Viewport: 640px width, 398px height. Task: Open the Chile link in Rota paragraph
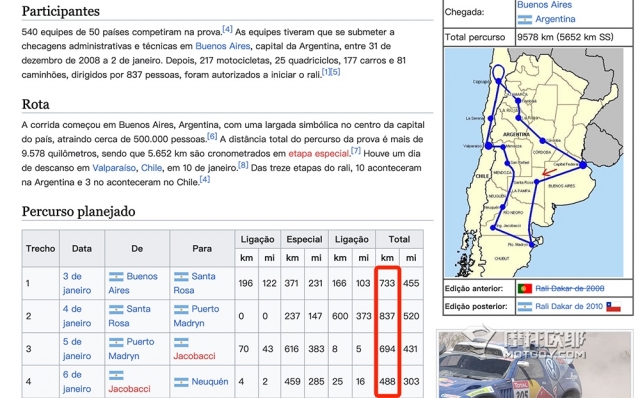click(x=151, y=168)
